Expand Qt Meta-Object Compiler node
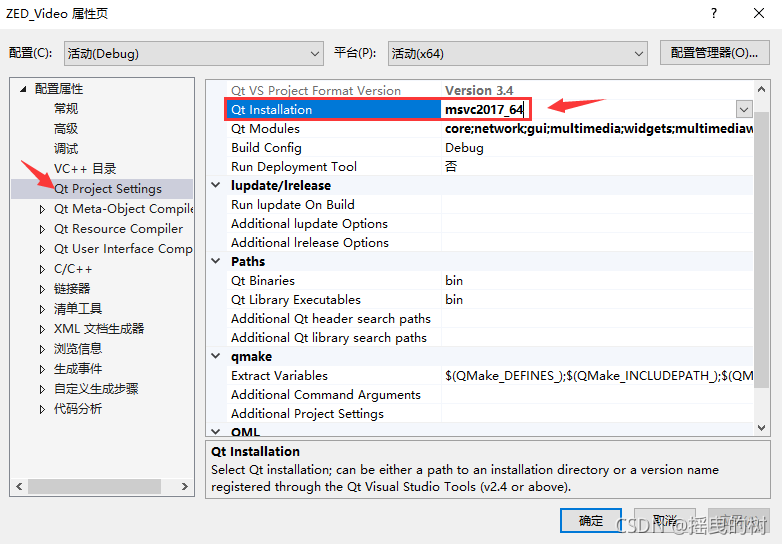This screenshot has width=782, height=544. 42,209
